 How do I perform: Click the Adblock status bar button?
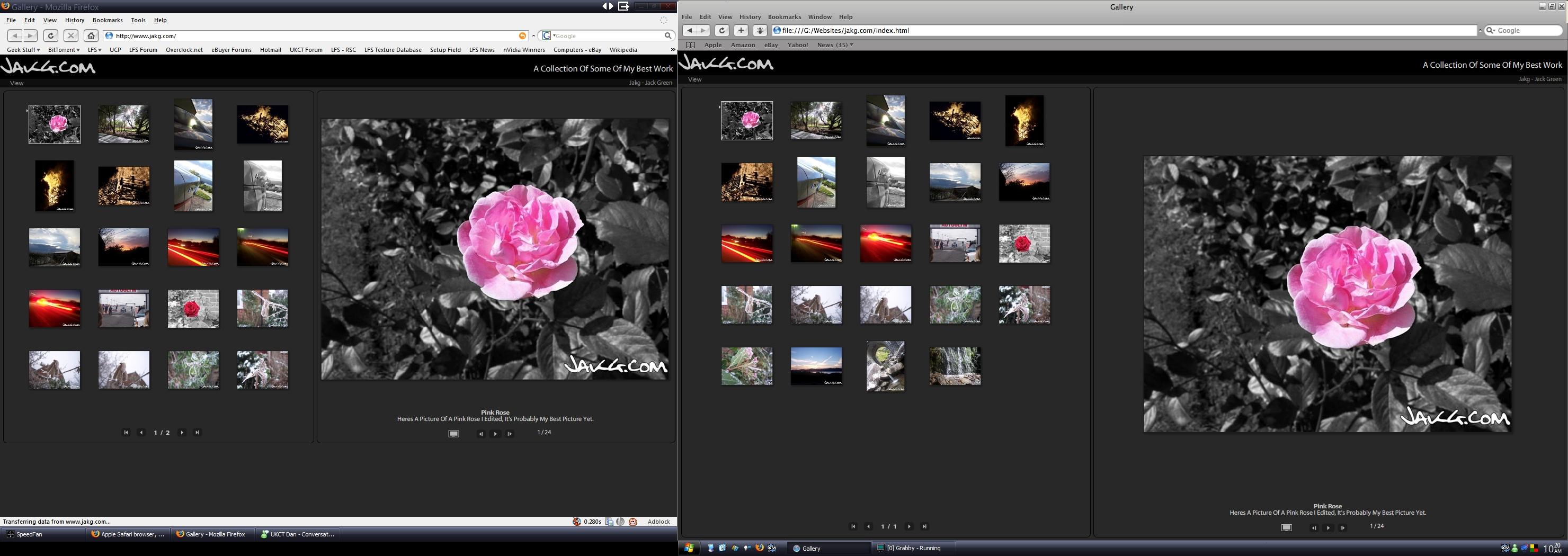point(658,522)
